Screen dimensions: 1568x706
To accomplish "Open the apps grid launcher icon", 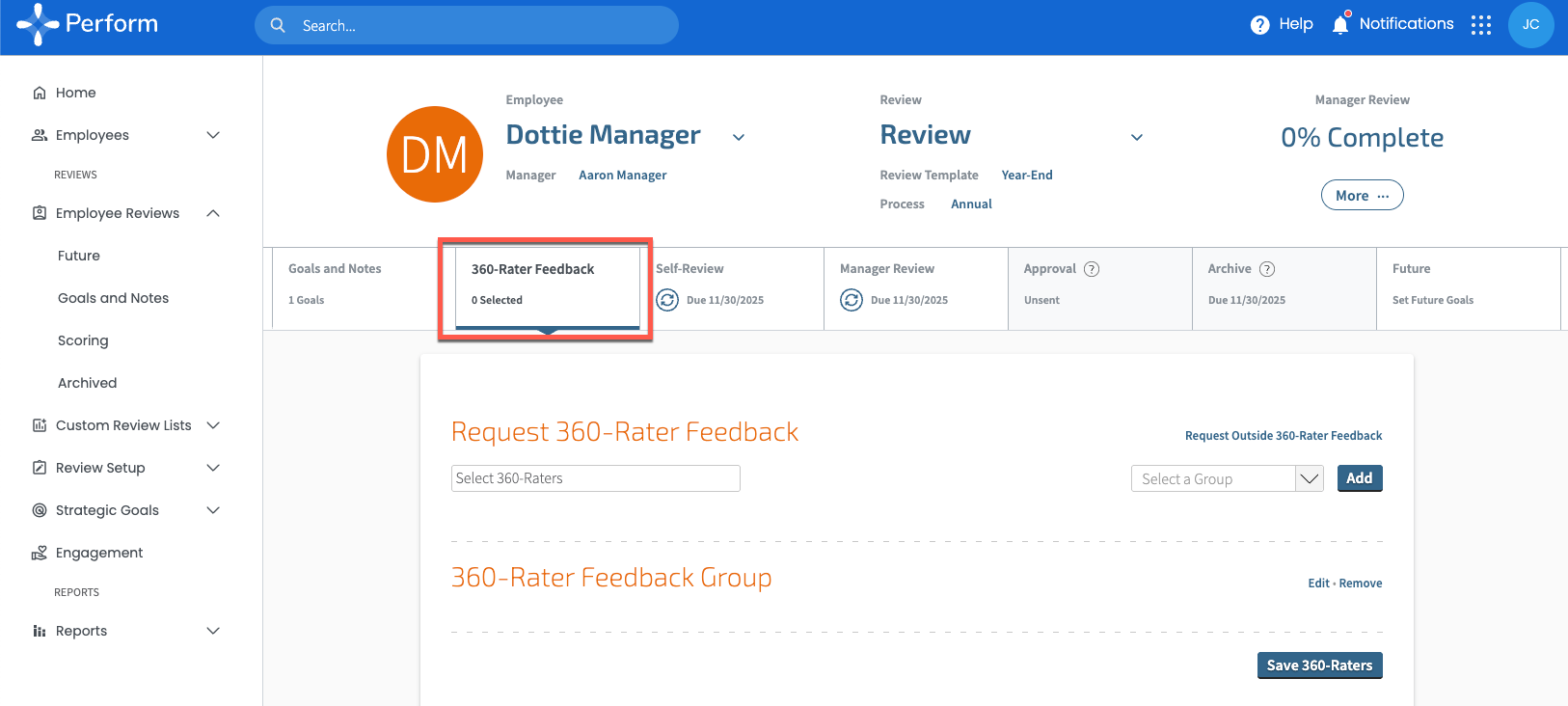I will tap(1481, 25).
